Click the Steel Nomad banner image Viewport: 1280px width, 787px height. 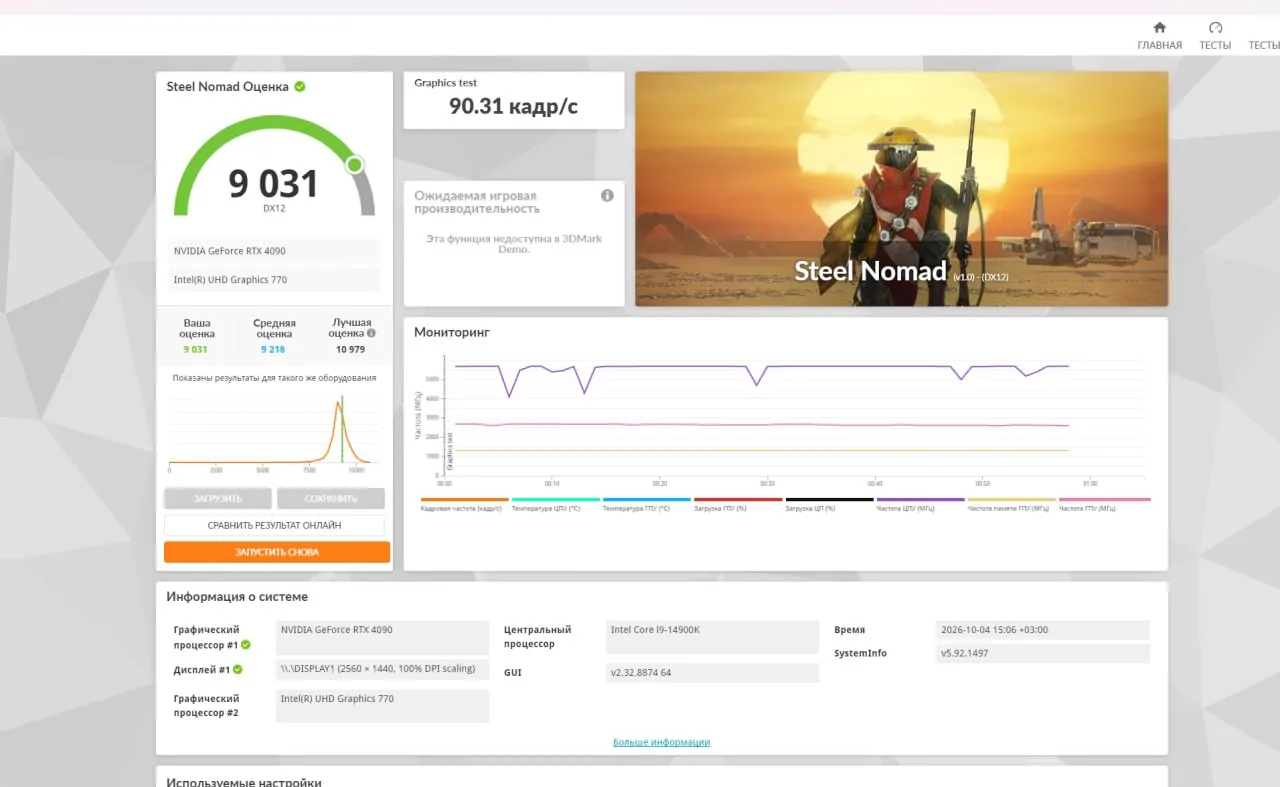[x=901, y=189]
